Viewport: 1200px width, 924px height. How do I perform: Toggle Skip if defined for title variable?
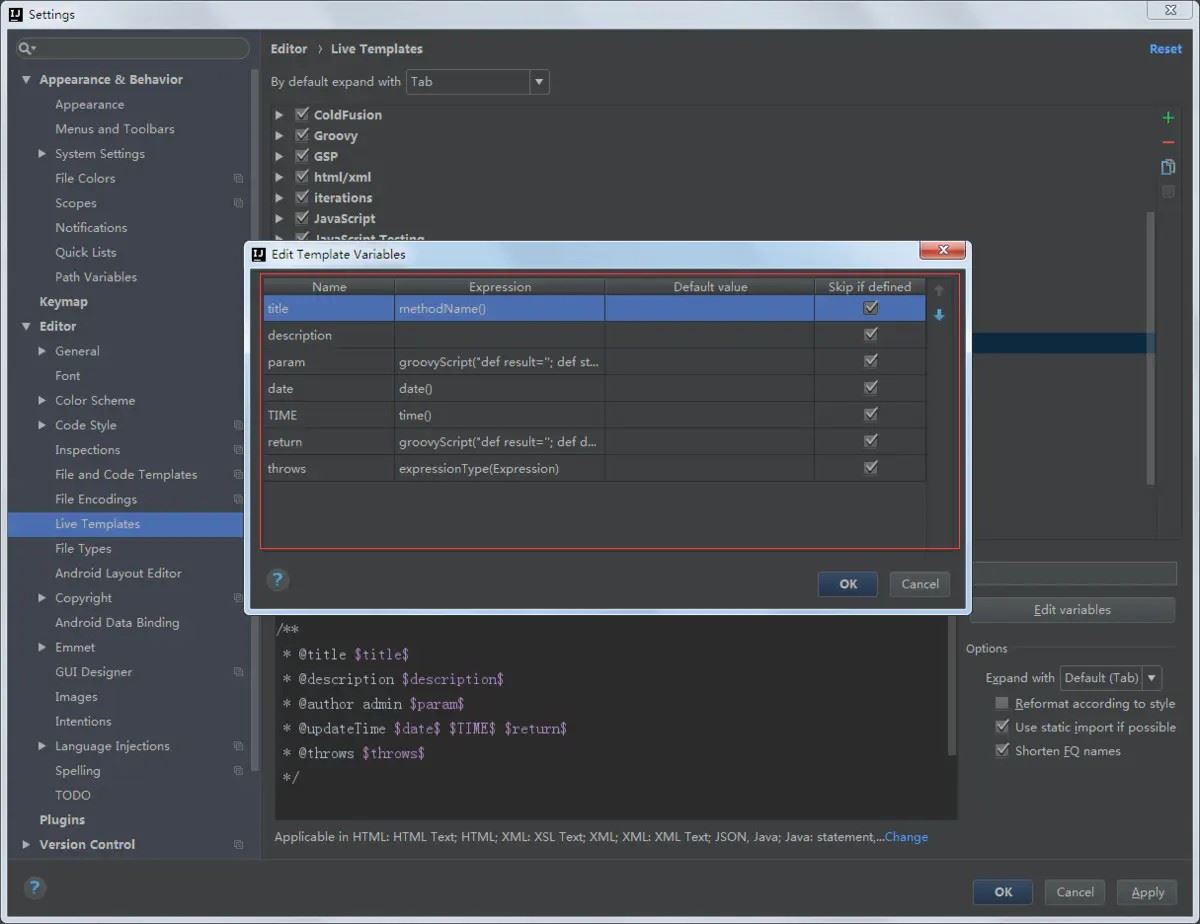click(x=870, y=308)
